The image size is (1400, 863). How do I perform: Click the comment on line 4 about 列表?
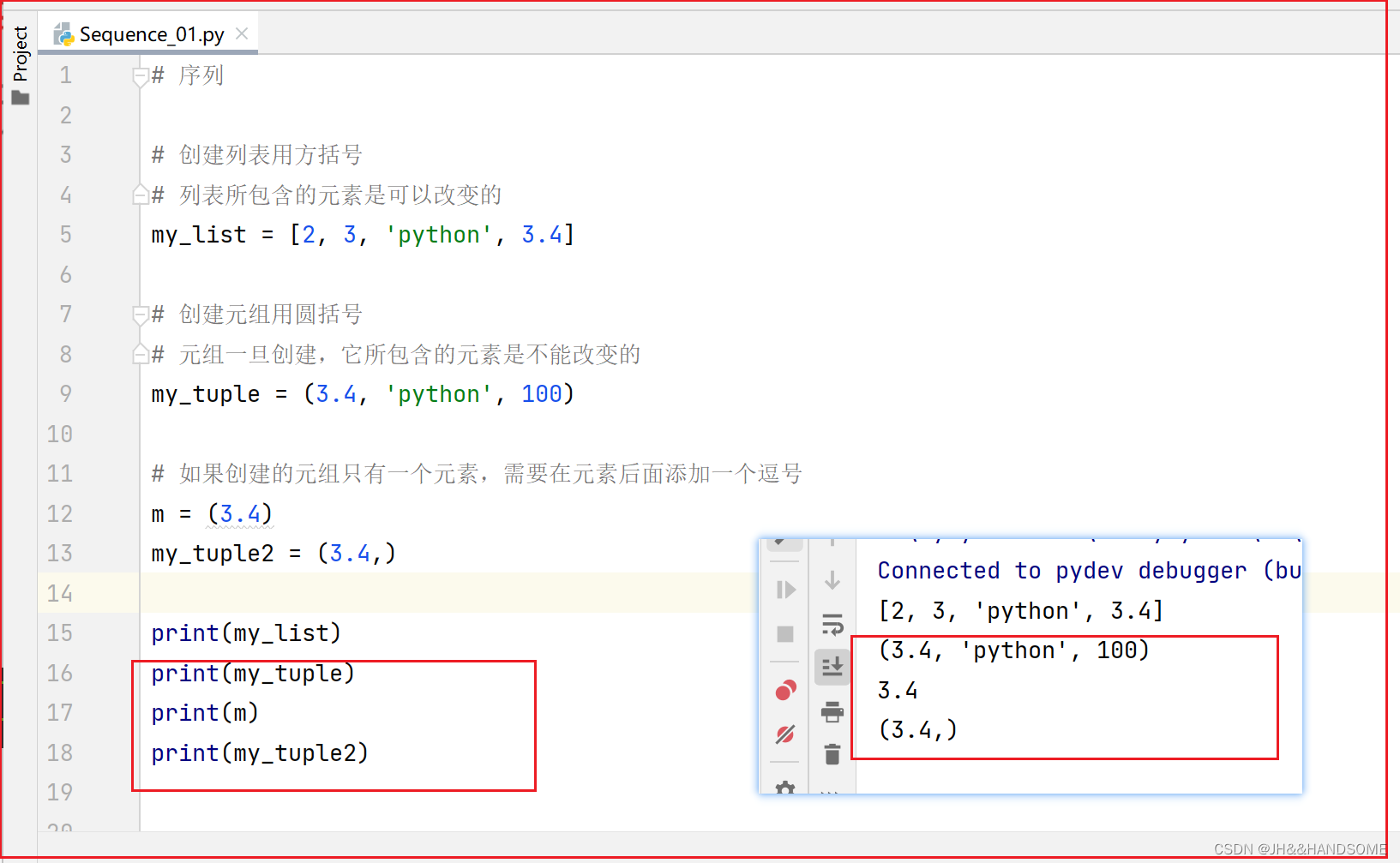pos(327,195)
